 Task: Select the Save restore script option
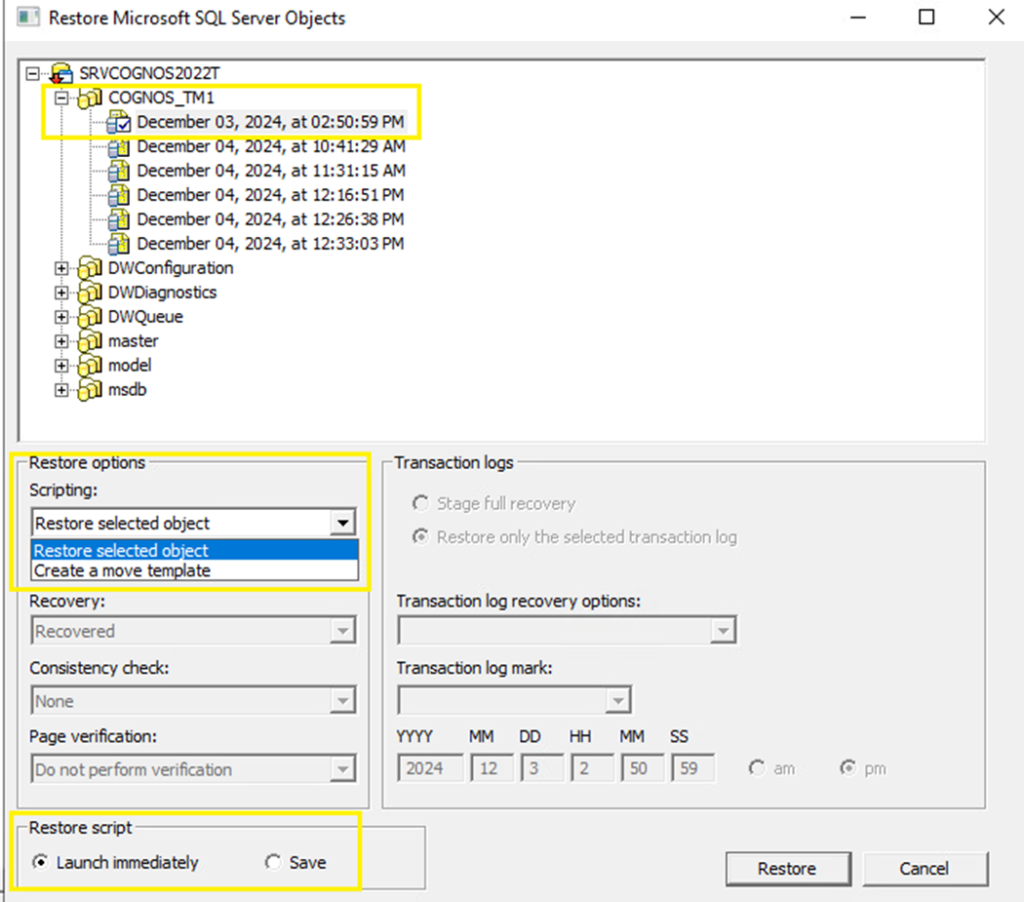272,862
